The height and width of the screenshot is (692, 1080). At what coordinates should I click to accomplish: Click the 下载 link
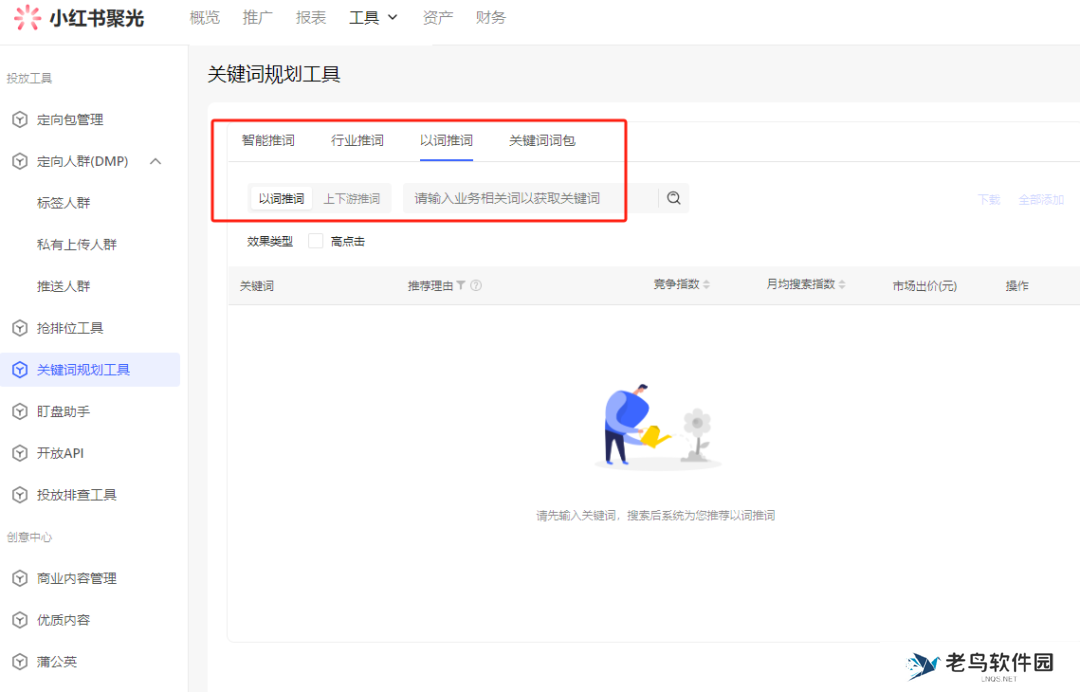coord(988,199)
